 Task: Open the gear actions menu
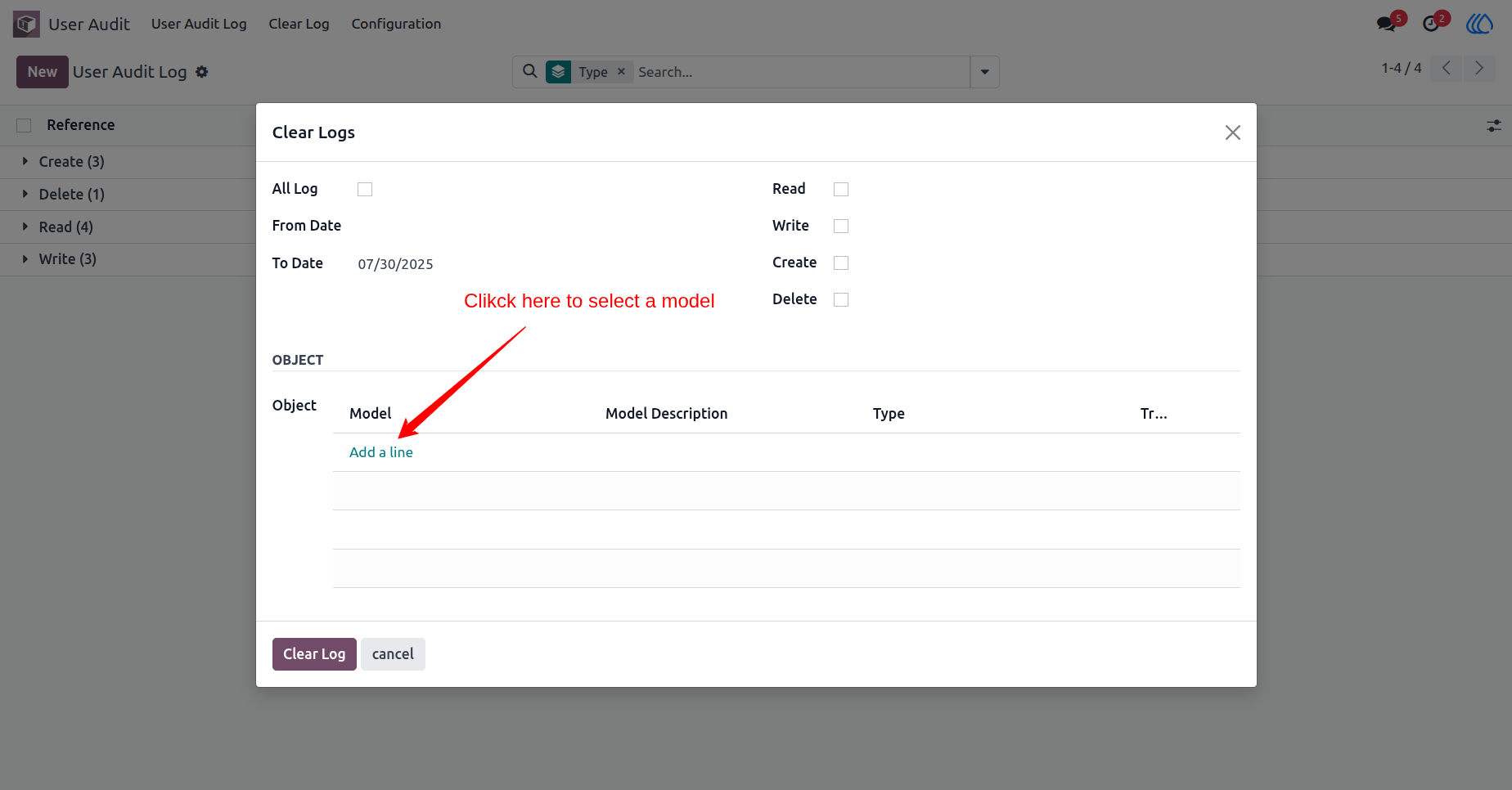201,72
